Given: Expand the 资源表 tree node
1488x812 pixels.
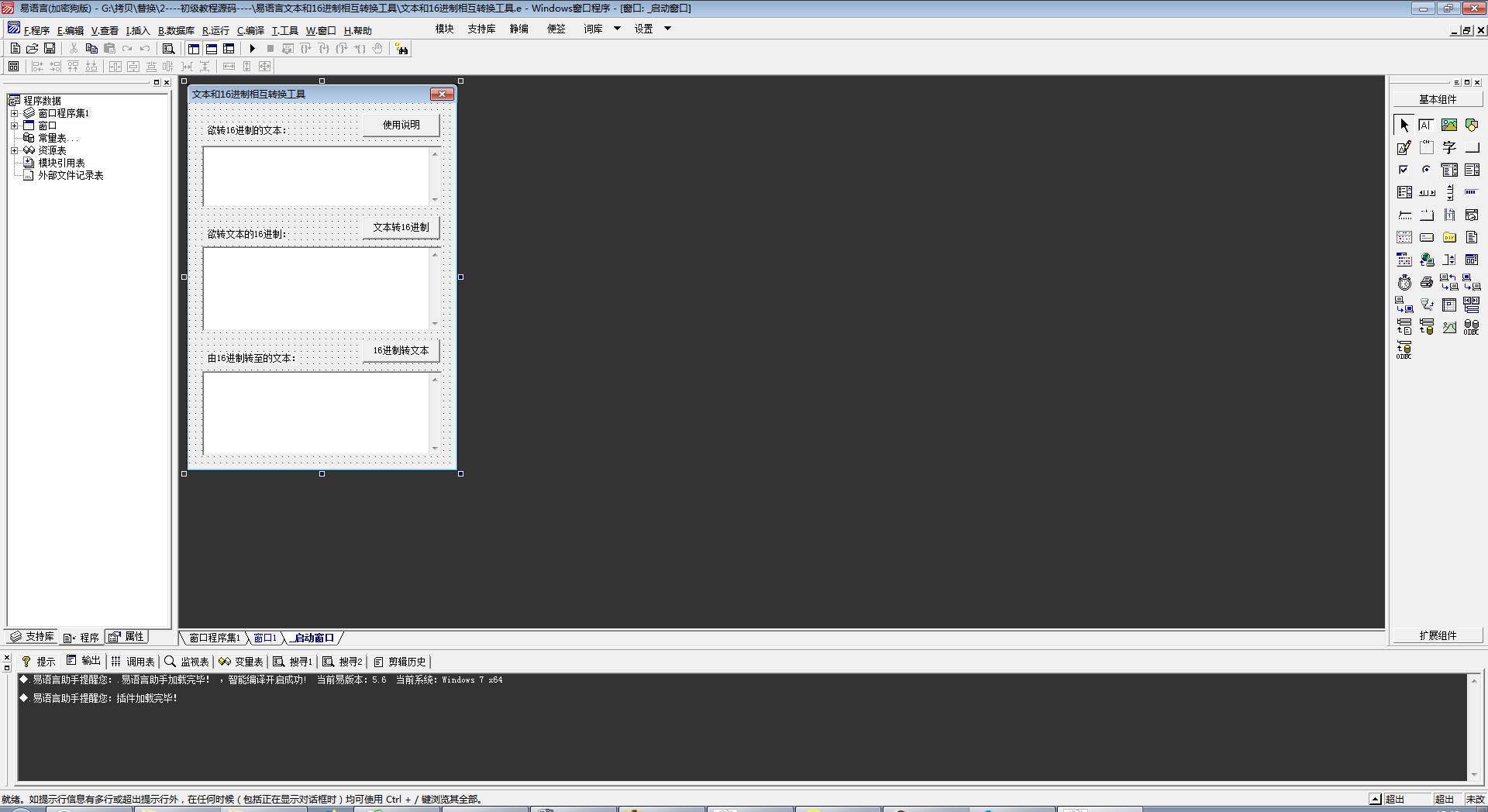Looking at the screenshot, I should point(14,151).
